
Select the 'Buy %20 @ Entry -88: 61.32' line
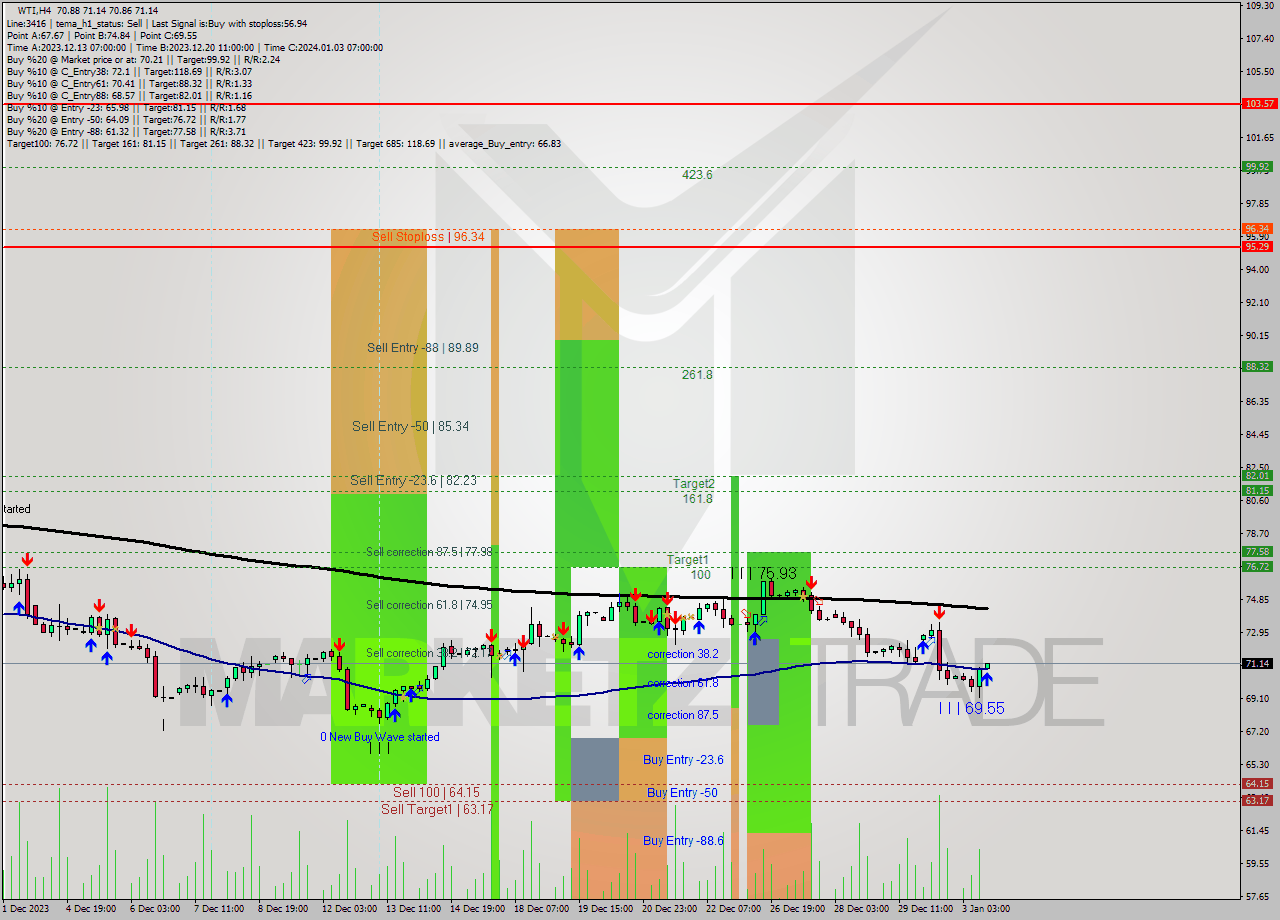(126, 131)
